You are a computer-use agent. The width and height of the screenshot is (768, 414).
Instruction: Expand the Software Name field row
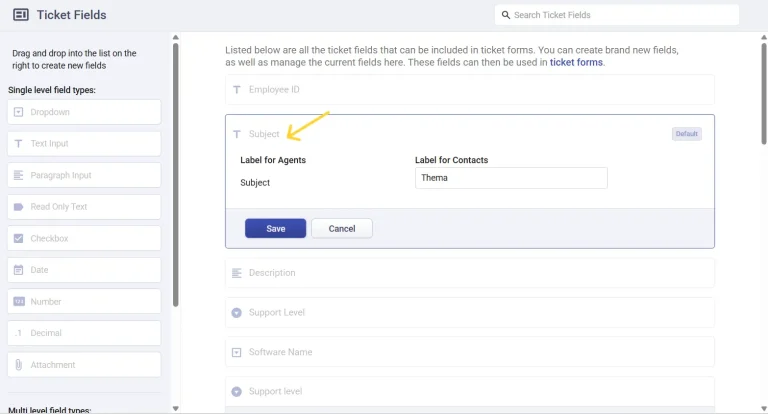(x=469, y=352)
